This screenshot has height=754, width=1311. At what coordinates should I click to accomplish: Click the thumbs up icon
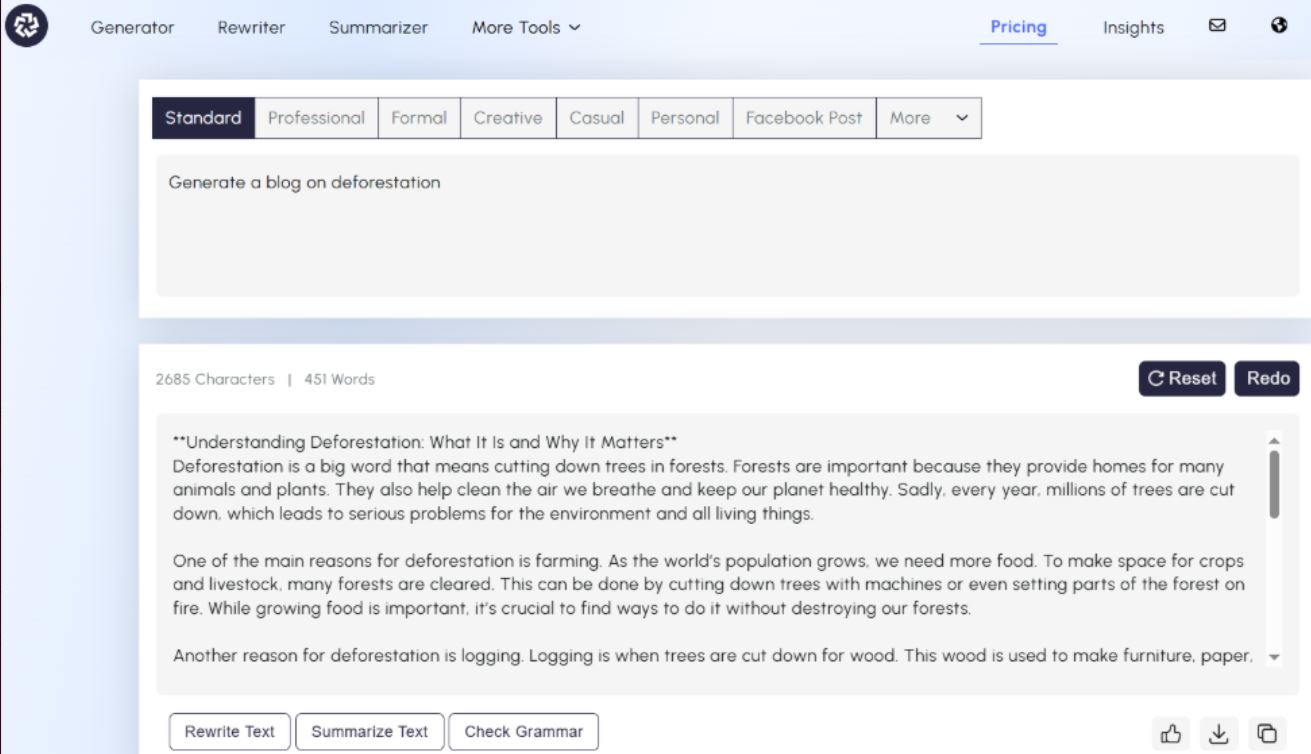coord(1170,733)
